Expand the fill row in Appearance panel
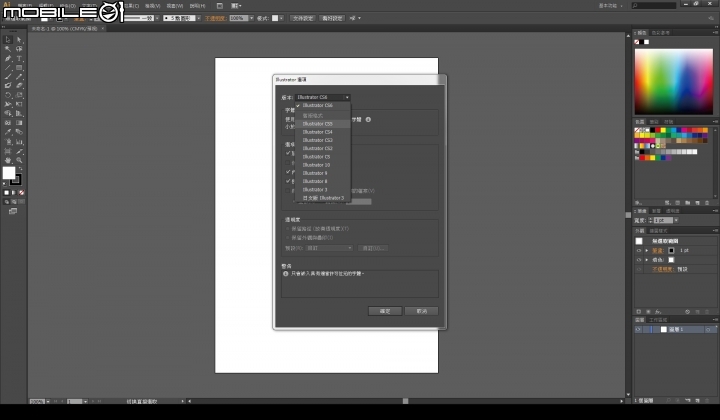The height and width of the screenshot is (420, 720). [x=647, y=260]
